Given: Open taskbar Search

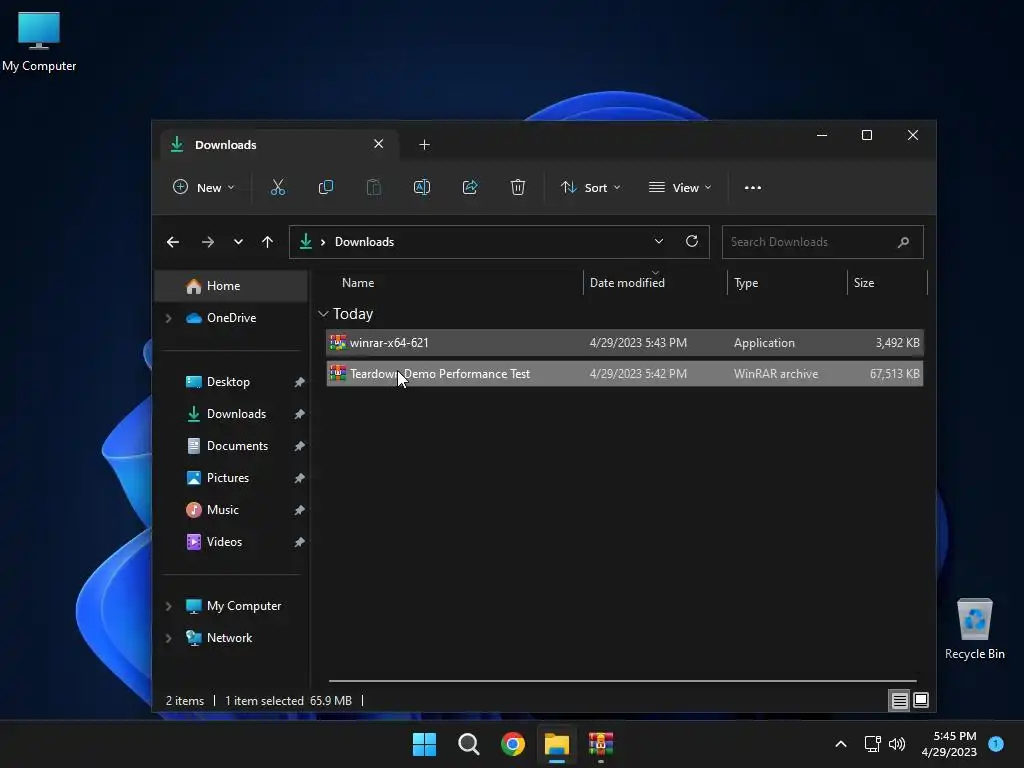Looking at the screenshot, I should click(x=469, y=744).
